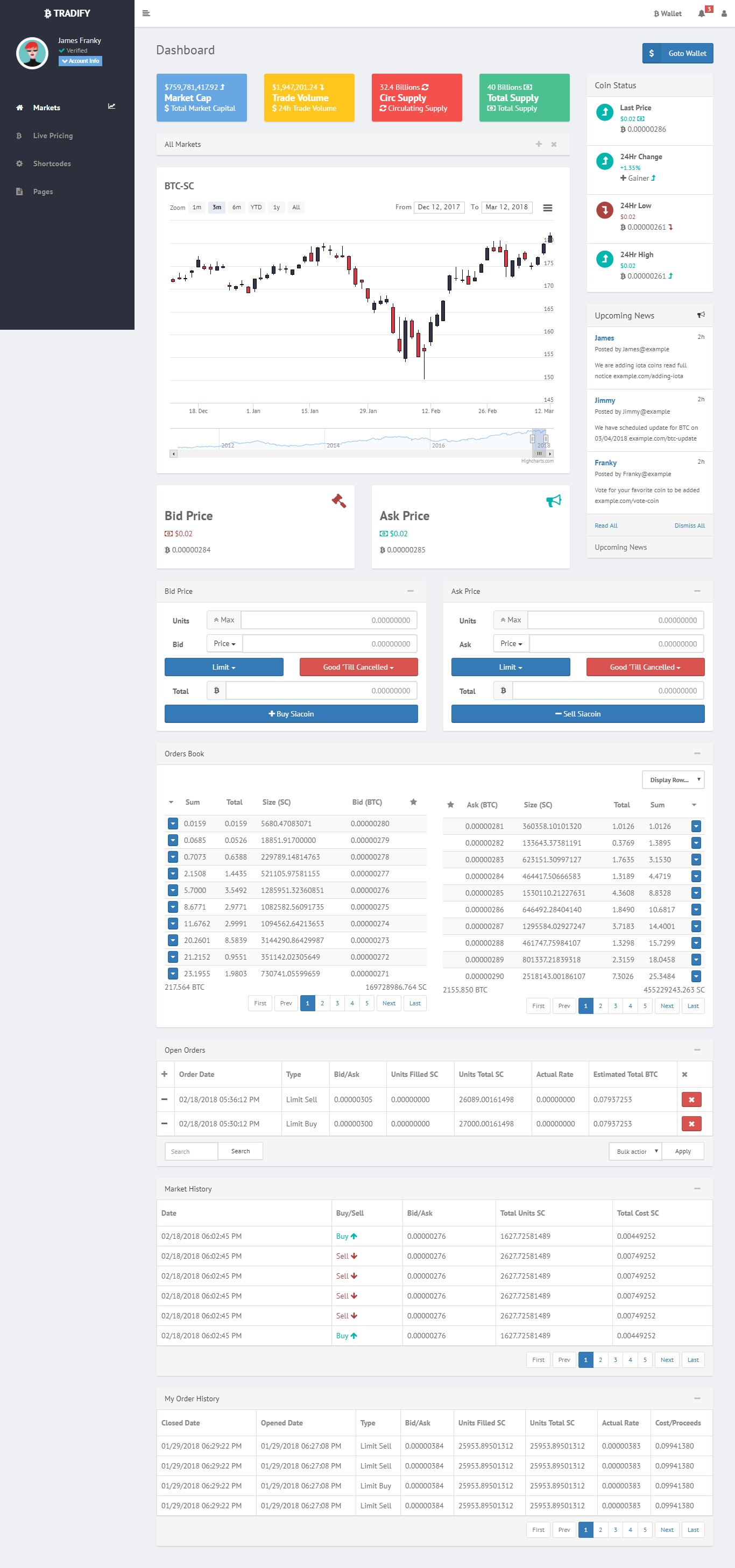Open the Bid Price dropdown
The image size is (735, 1568).
tap(225, 643)
